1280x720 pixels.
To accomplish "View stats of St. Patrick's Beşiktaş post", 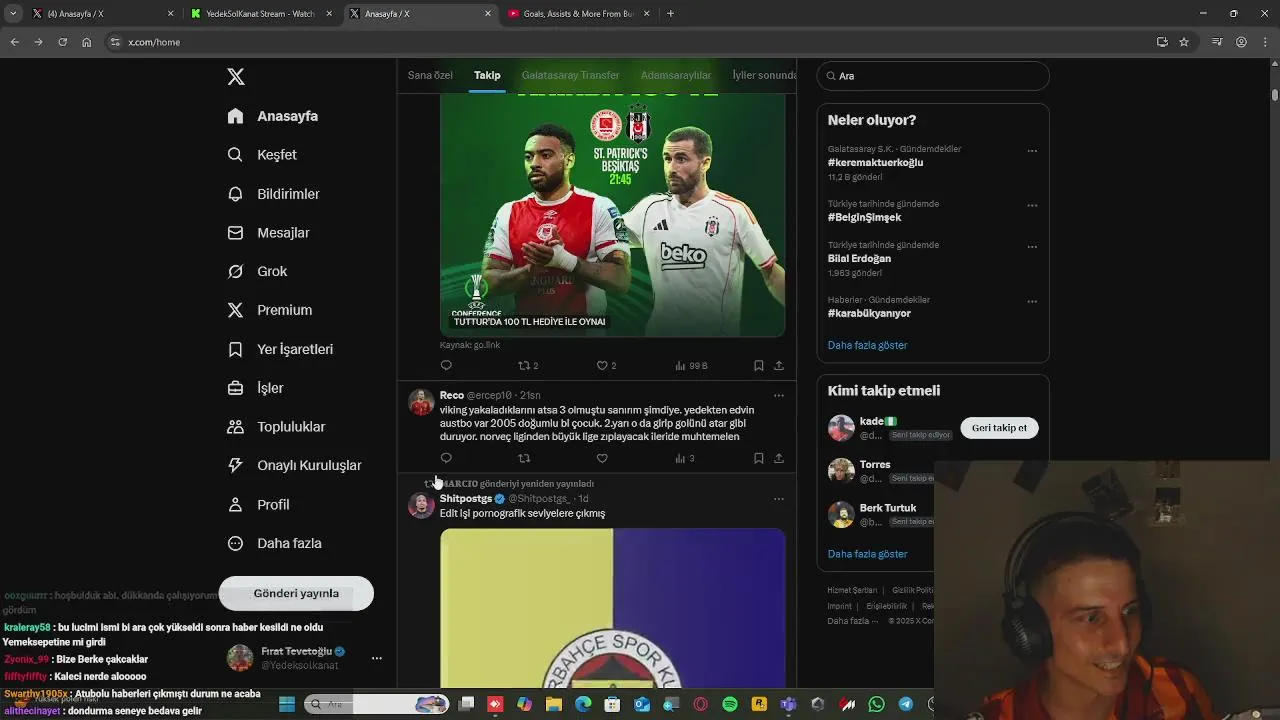I will (x=690, y=366).
